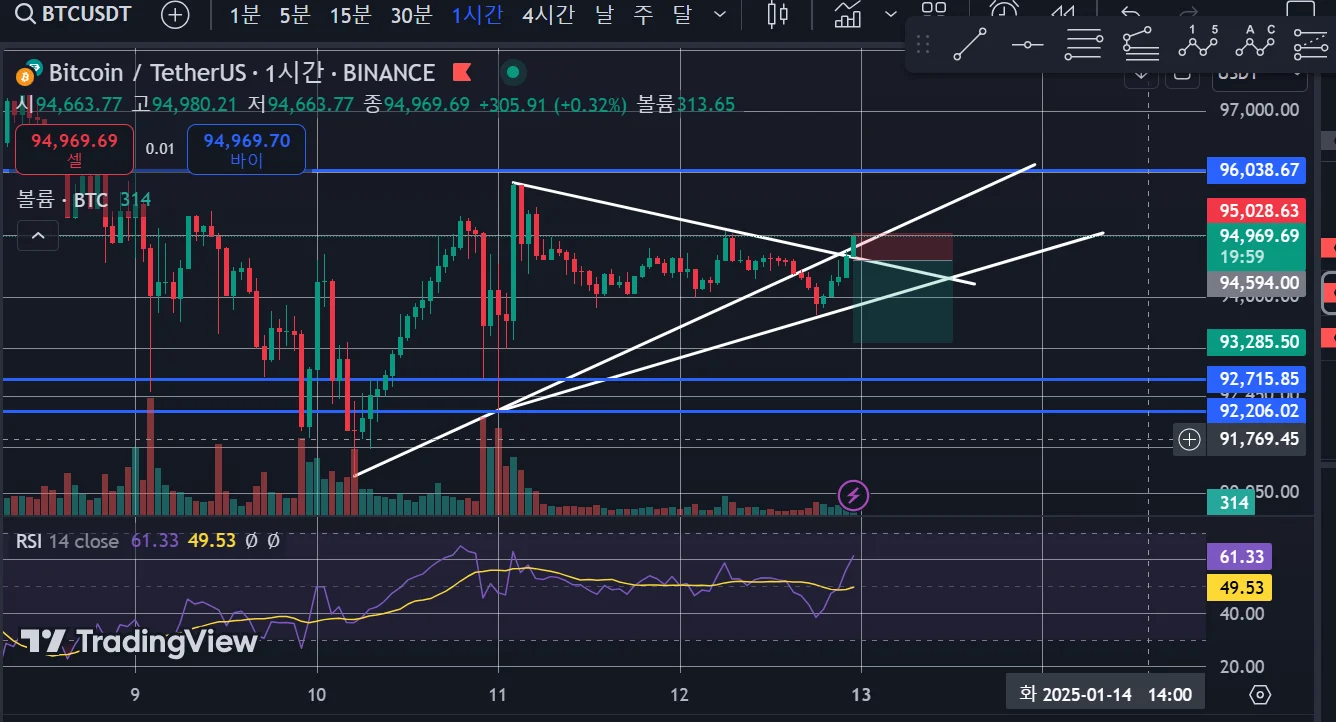
Task: Click the 94,594.00 gray price label
Action: [1256, 283]
